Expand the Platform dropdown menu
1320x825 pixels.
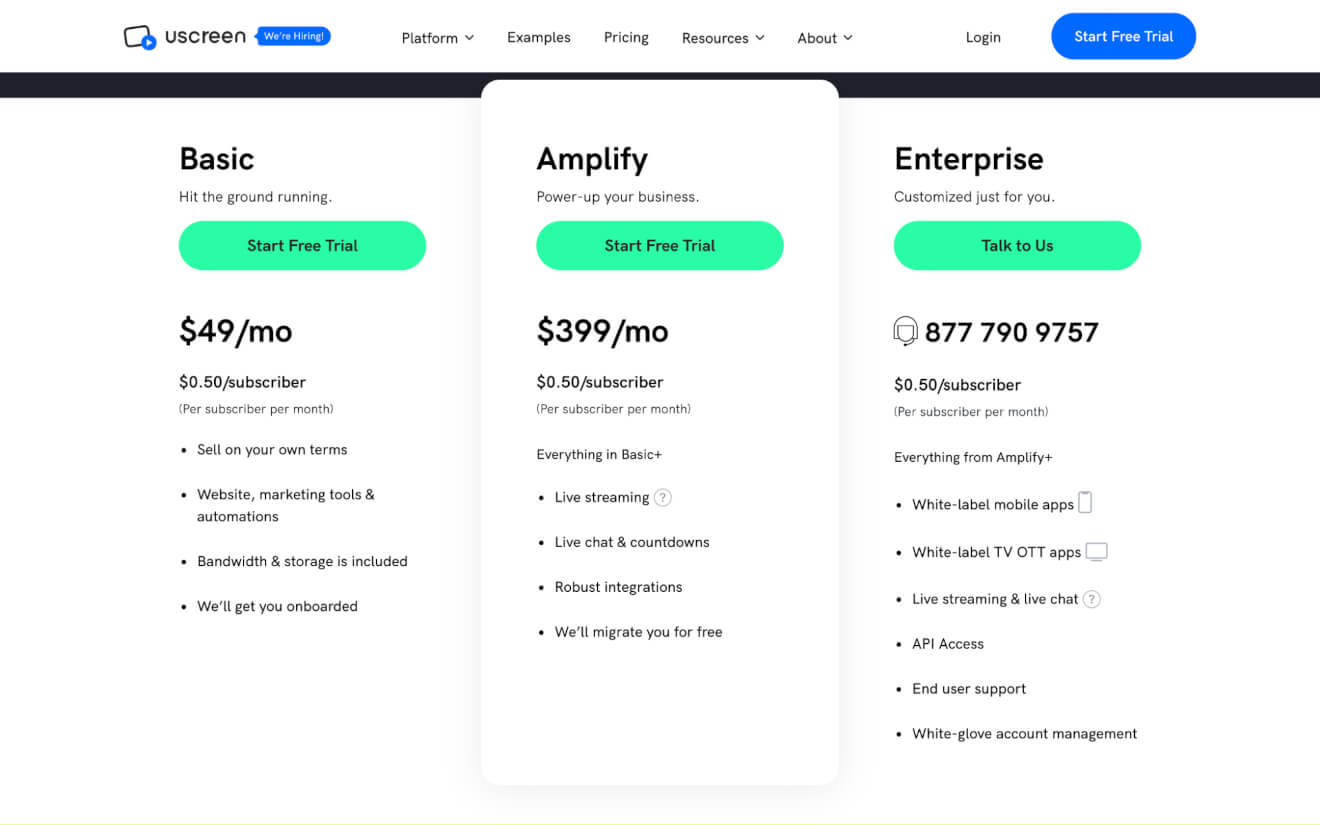438,38
